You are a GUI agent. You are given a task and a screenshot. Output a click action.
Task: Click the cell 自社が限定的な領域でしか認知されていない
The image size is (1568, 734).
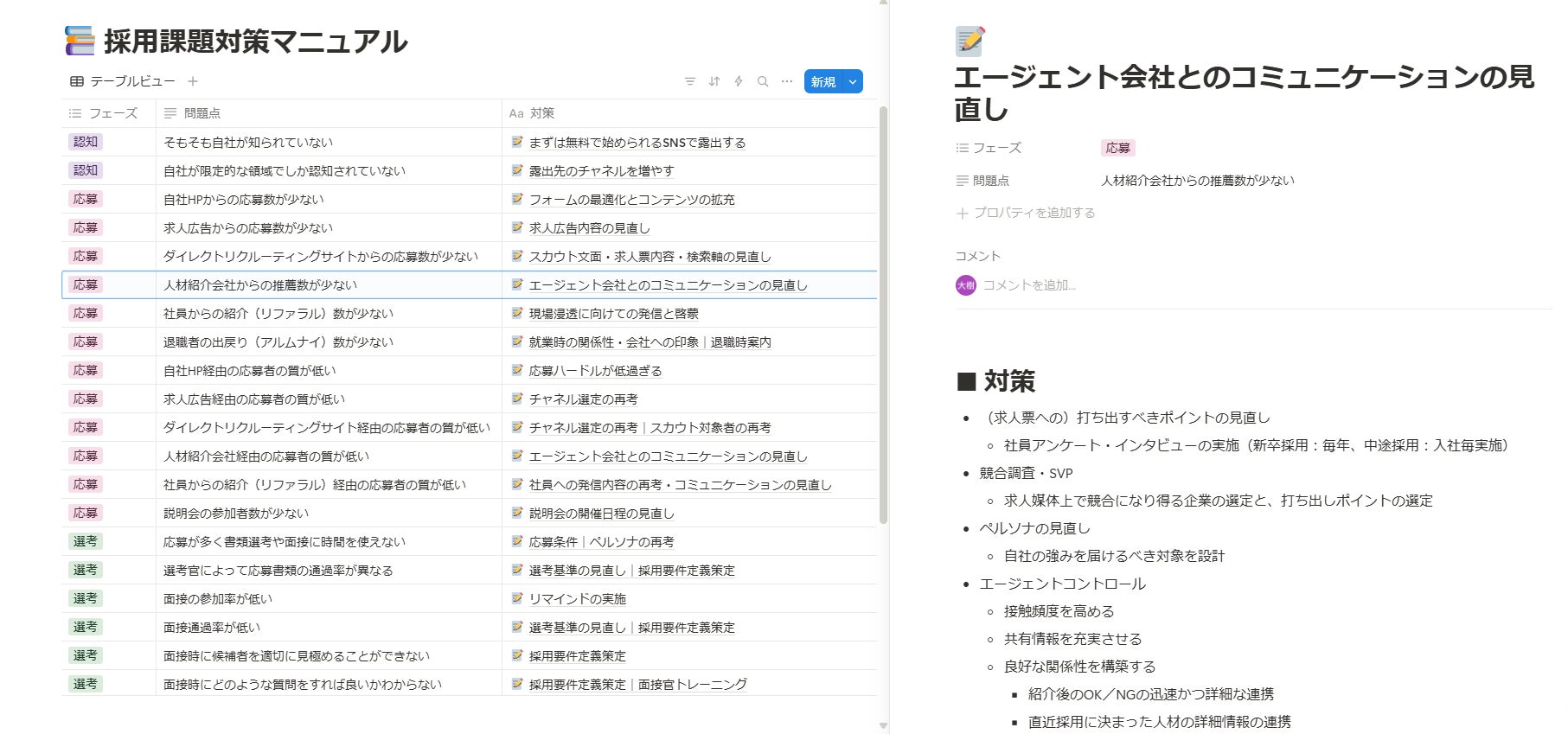click(329, 170)
